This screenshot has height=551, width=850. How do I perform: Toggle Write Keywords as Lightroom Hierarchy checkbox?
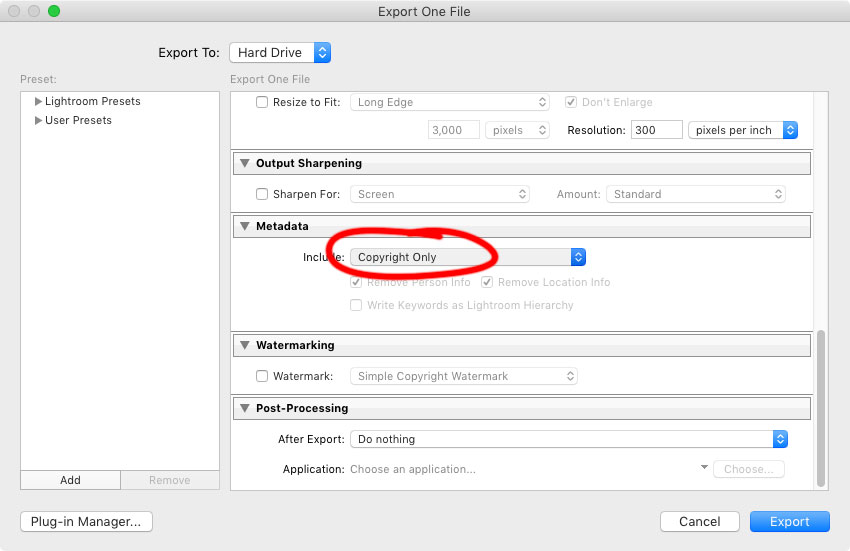tap(356, 305)
